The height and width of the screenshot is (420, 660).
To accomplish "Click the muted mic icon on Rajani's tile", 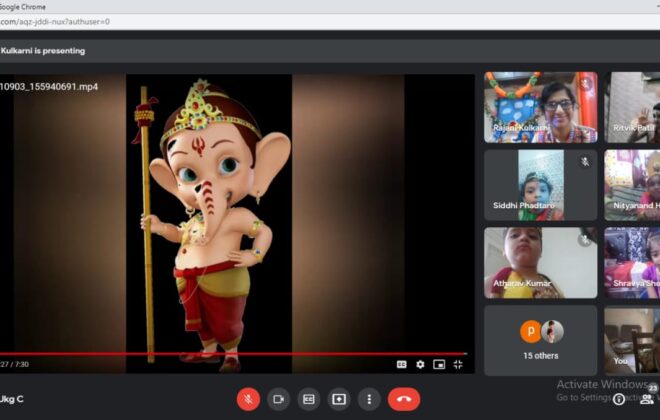I will (585, 84).
